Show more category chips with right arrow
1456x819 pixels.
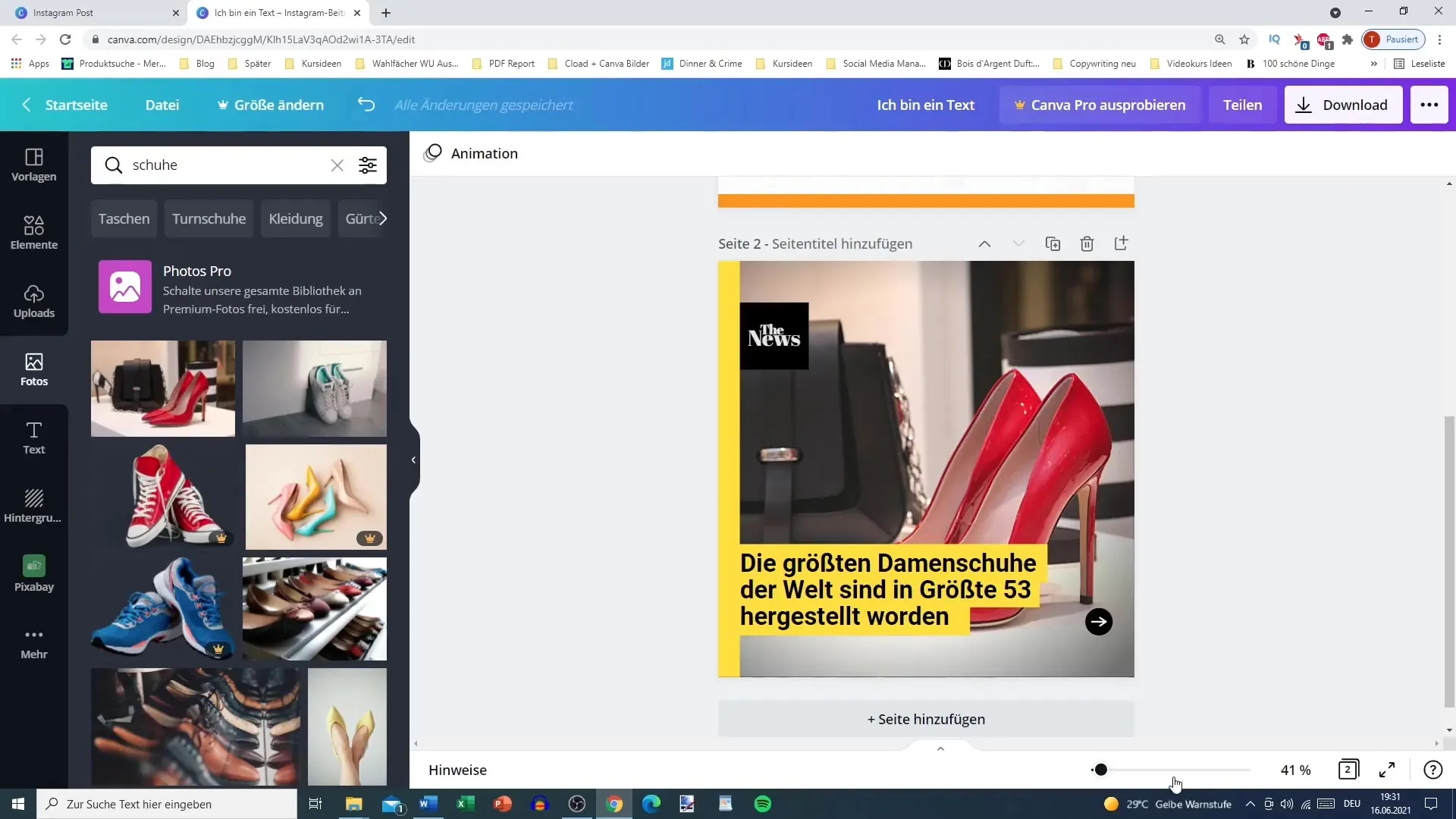(382, 218)
